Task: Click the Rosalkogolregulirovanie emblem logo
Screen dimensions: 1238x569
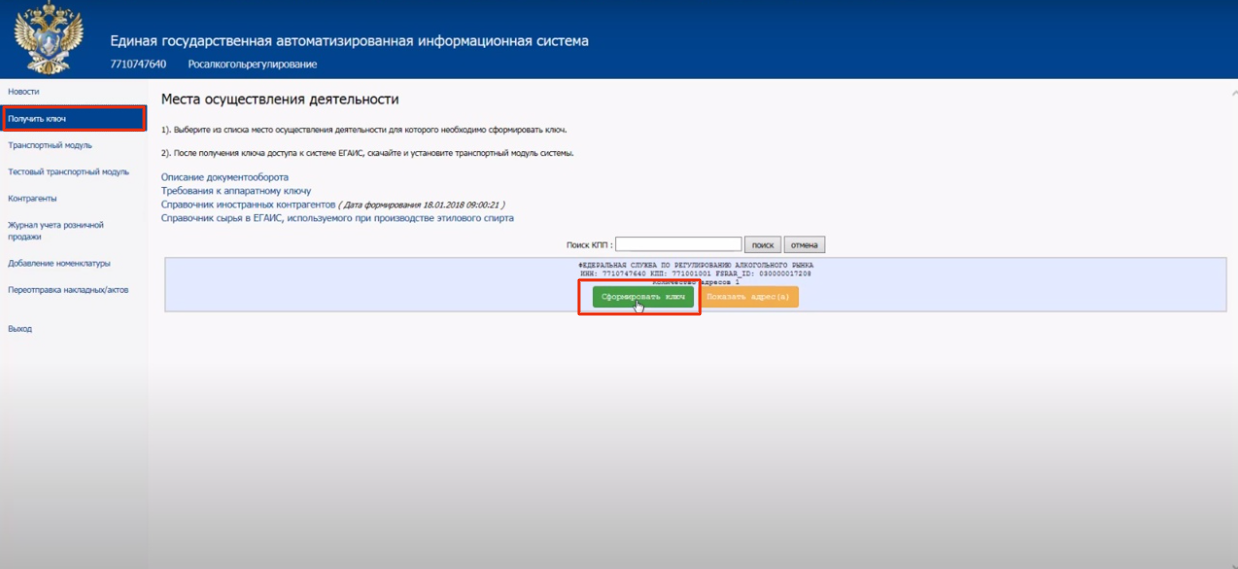Action: pos(49,38)
